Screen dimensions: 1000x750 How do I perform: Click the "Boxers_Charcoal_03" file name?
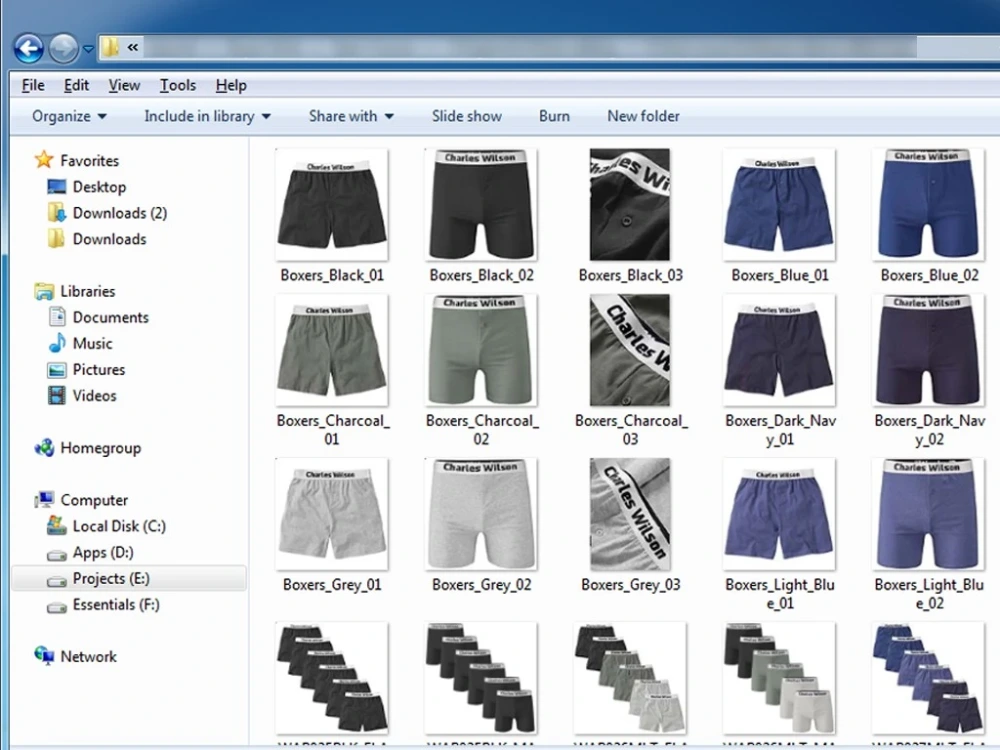pyautogui.click(x=631, y=430)
